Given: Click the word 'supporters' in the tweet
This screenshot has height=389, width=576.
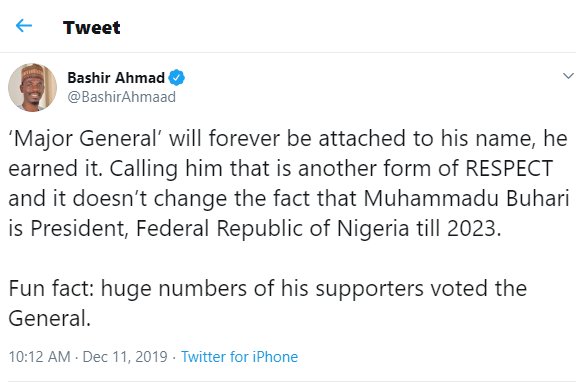Looking at the screenshot, I should tap(370, 289).
